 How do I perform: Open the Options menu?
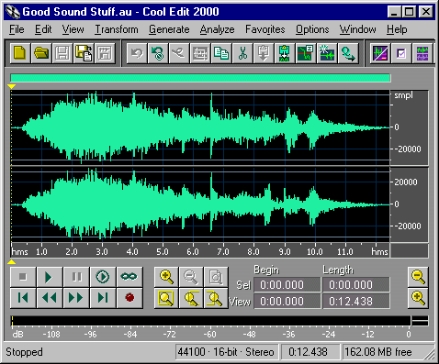312,29
